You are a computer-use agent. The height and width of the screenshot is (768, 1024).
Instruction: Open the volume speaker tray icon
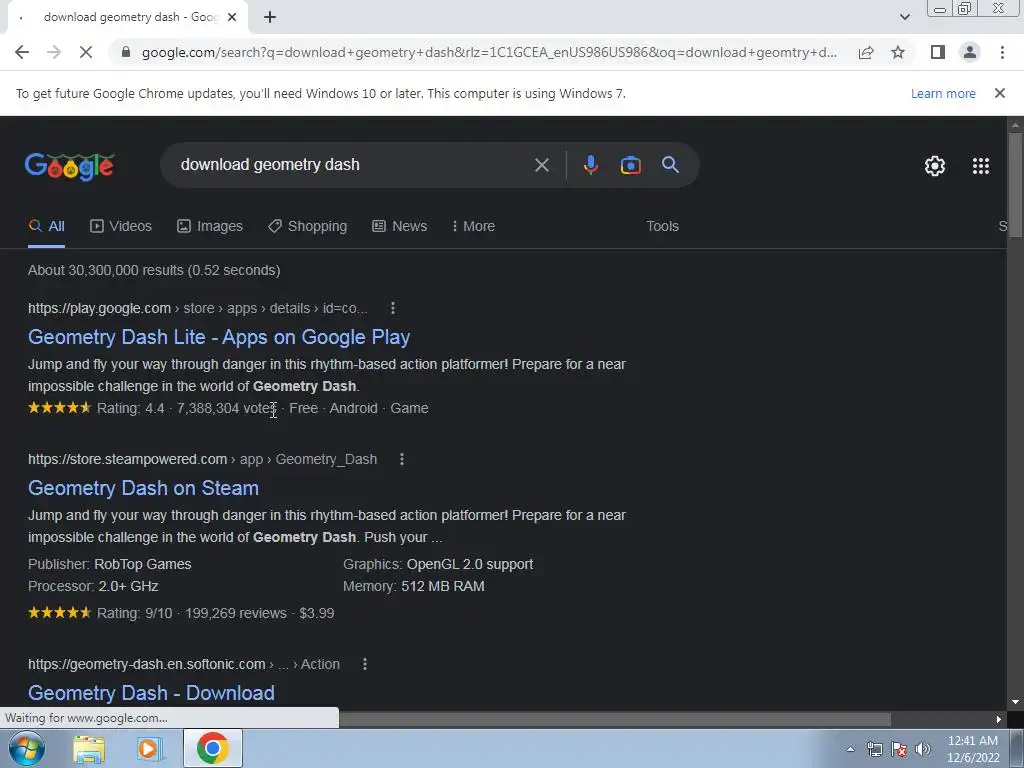tap(923, 749)
